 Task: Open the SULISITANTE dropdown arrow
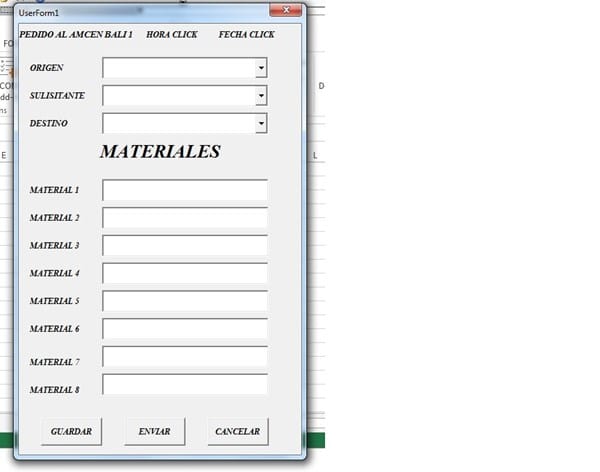(261, 95)
